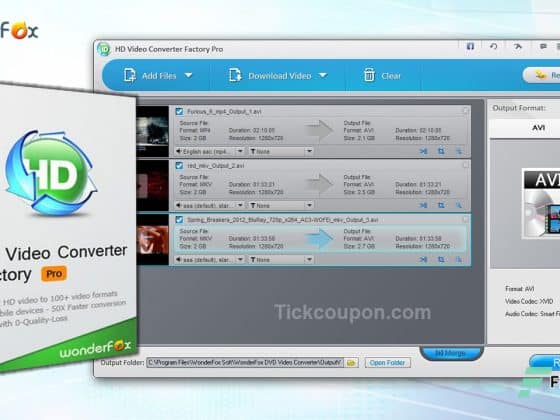
Task: Remove the Furious_6 row using its corner box
Action: [466, 111]
